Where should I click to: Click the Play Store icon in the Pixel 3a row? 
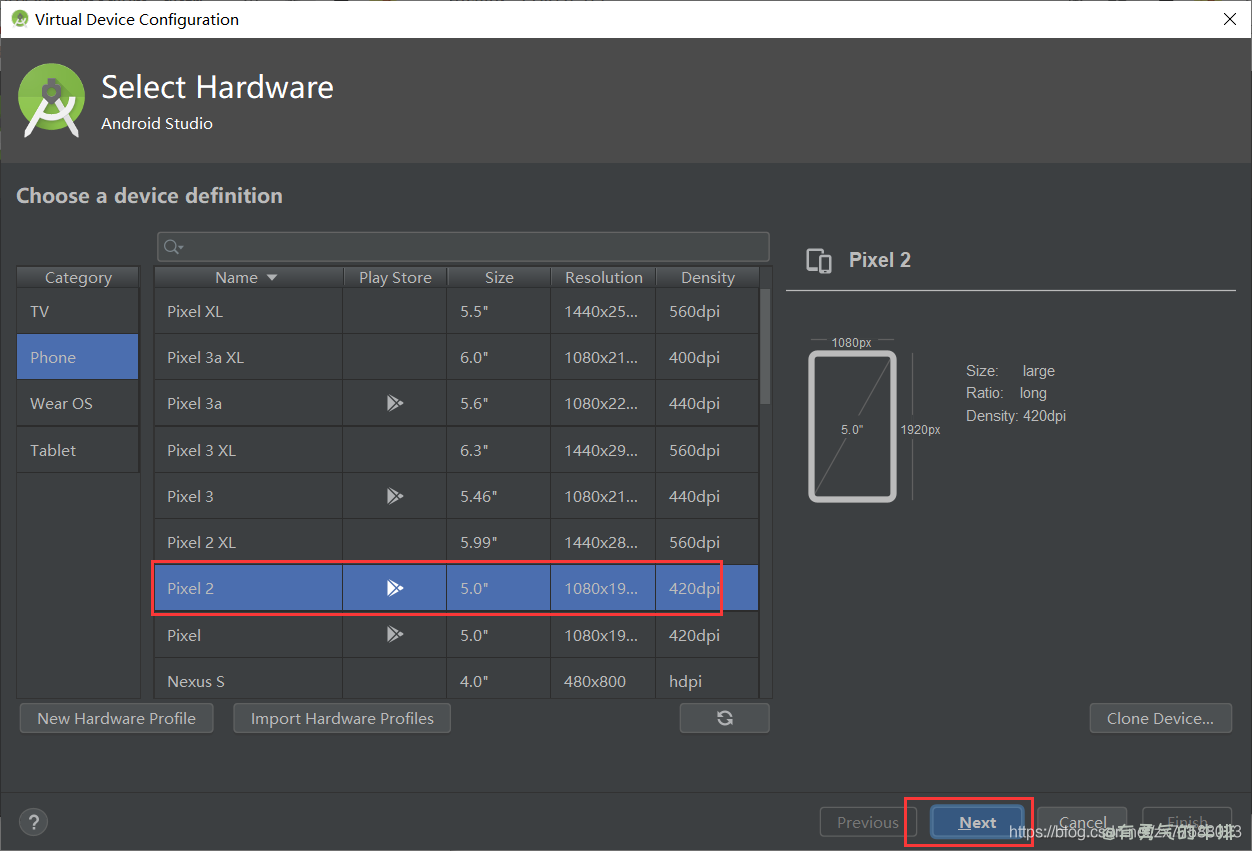tap(395, 403)
